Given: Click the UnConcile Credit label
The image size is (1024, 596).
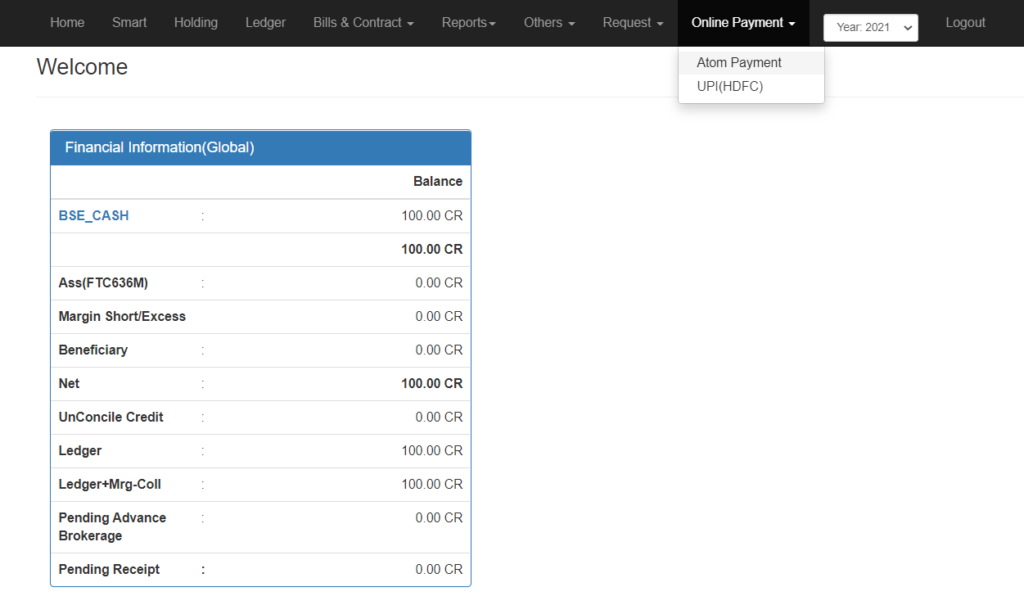Looking at the screenshot, I should coord(111,417).
